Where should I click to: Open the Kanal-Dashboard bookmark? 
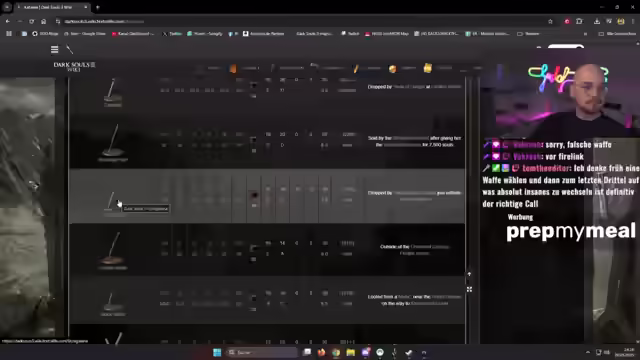pos(133,33)
